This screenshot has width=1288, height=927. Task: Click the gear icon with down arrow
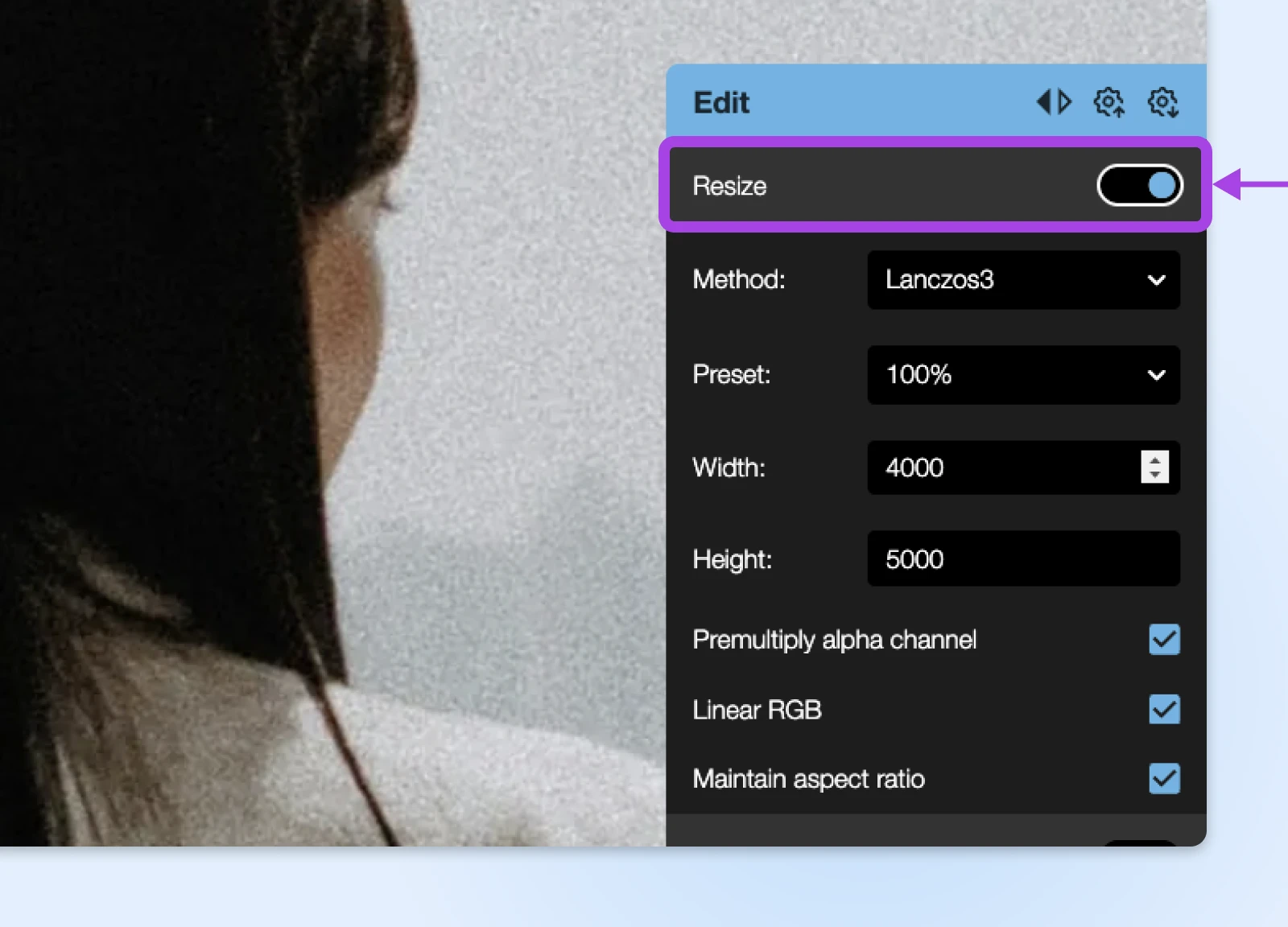1163,102
